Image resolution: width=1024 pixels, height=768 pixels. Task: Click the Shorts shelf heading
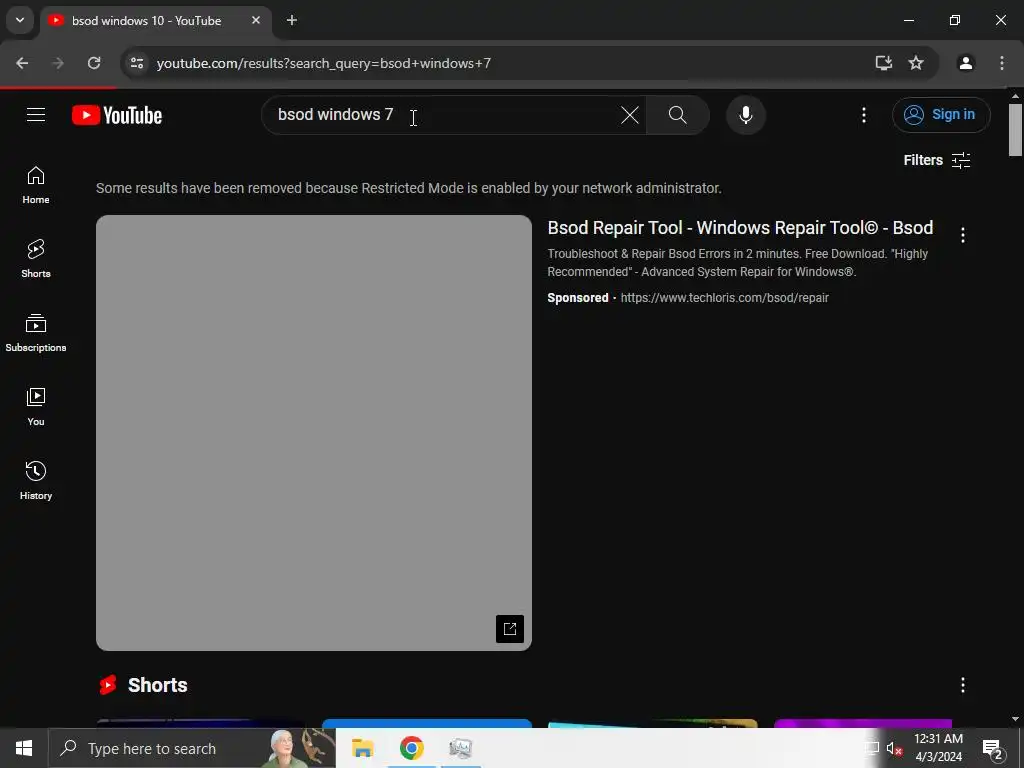pos(157,685)
